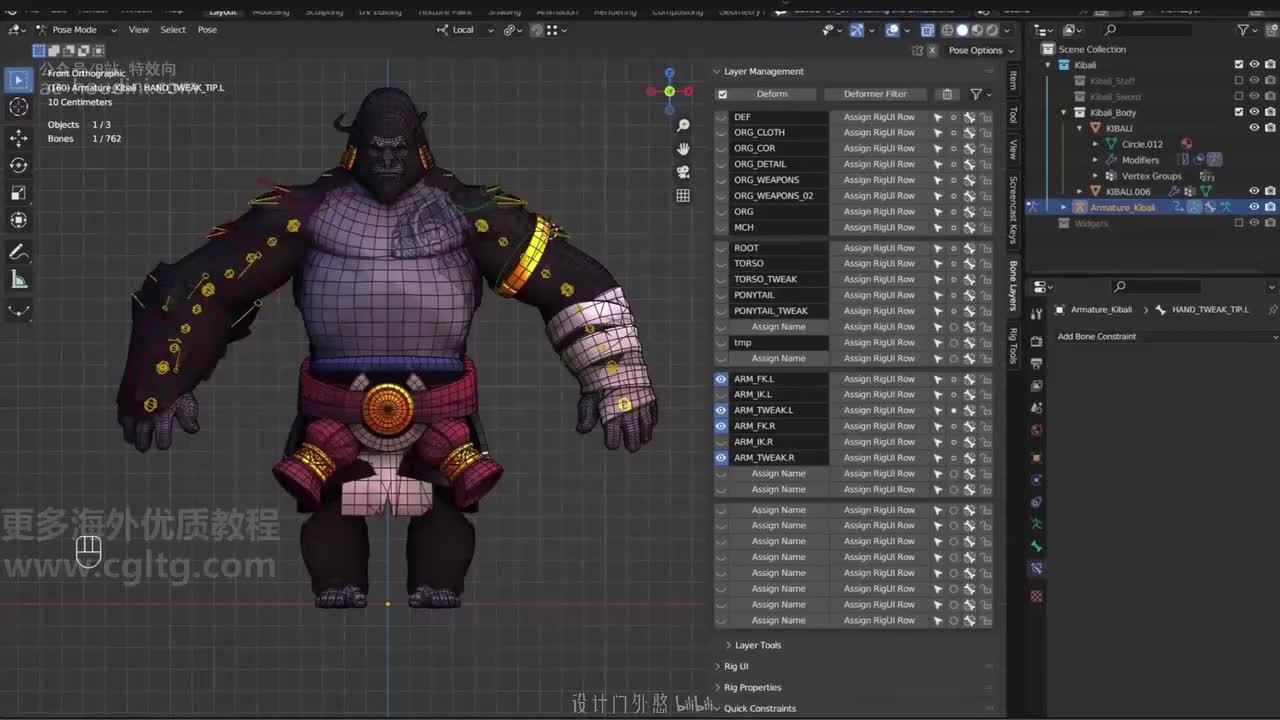This screenshot has width=1280, height=720.
Task: Expand the Rig Properties panel
Action: tap(752, 687)
